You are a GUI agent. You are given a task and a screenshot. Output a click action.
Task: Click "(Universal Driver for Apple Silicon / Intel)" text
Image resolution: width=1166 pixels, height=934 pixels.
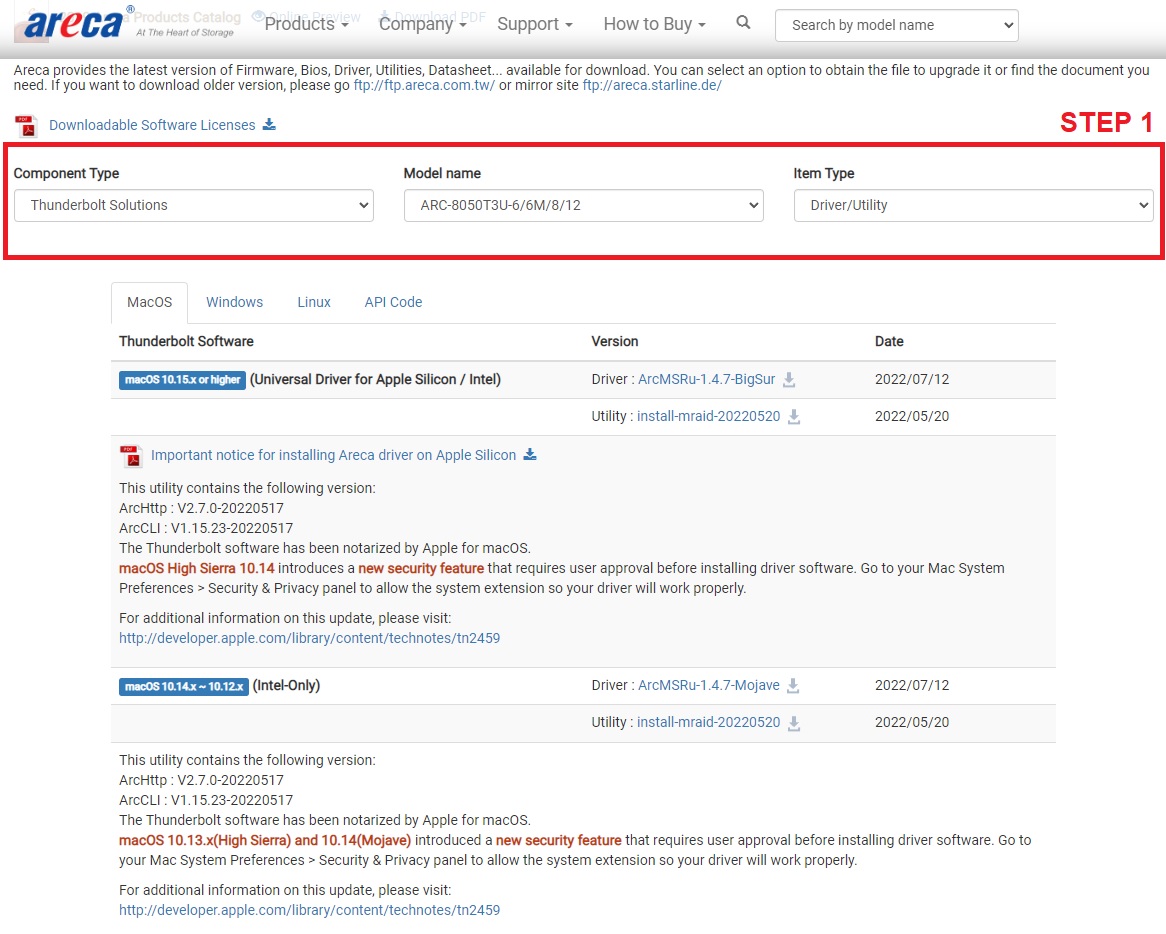click(376, 379)
